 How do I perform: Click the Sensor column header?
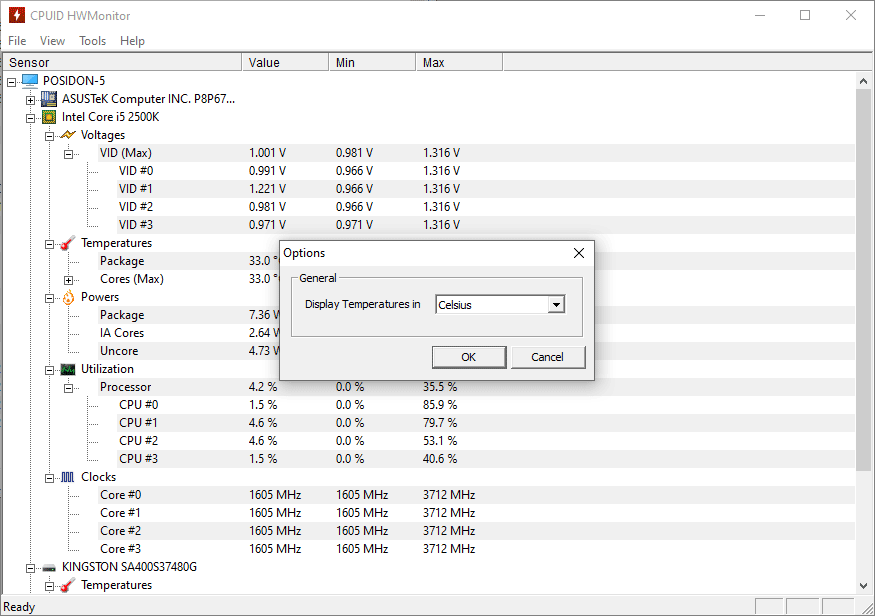click(x=123, y=62)
